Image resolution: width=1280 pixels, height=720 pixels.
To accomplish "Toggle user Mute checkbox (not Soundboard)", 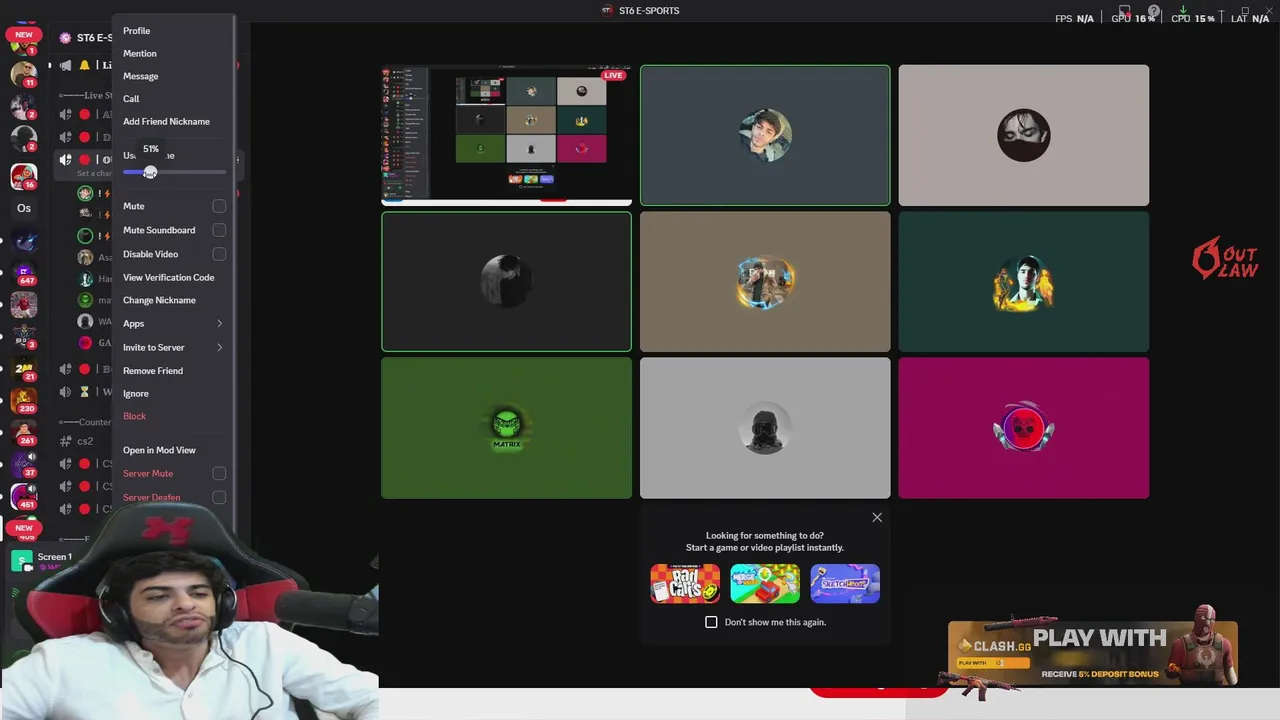I will click(219, 206).
